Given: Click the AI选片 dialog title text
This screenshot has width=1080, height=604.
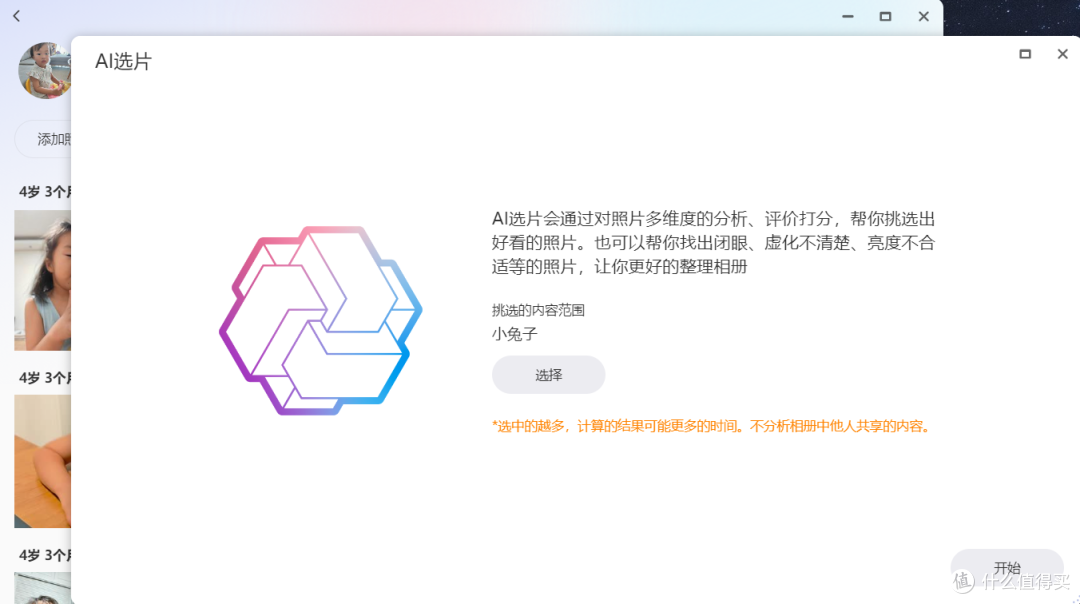Looking at the screenshot, I should click(123, 60).
